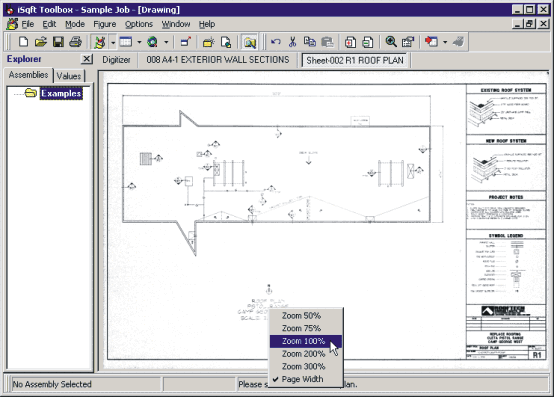Close the Explorer panel
Screen dimensions: 554x397
pyautogui.click(x=87, y=59)
